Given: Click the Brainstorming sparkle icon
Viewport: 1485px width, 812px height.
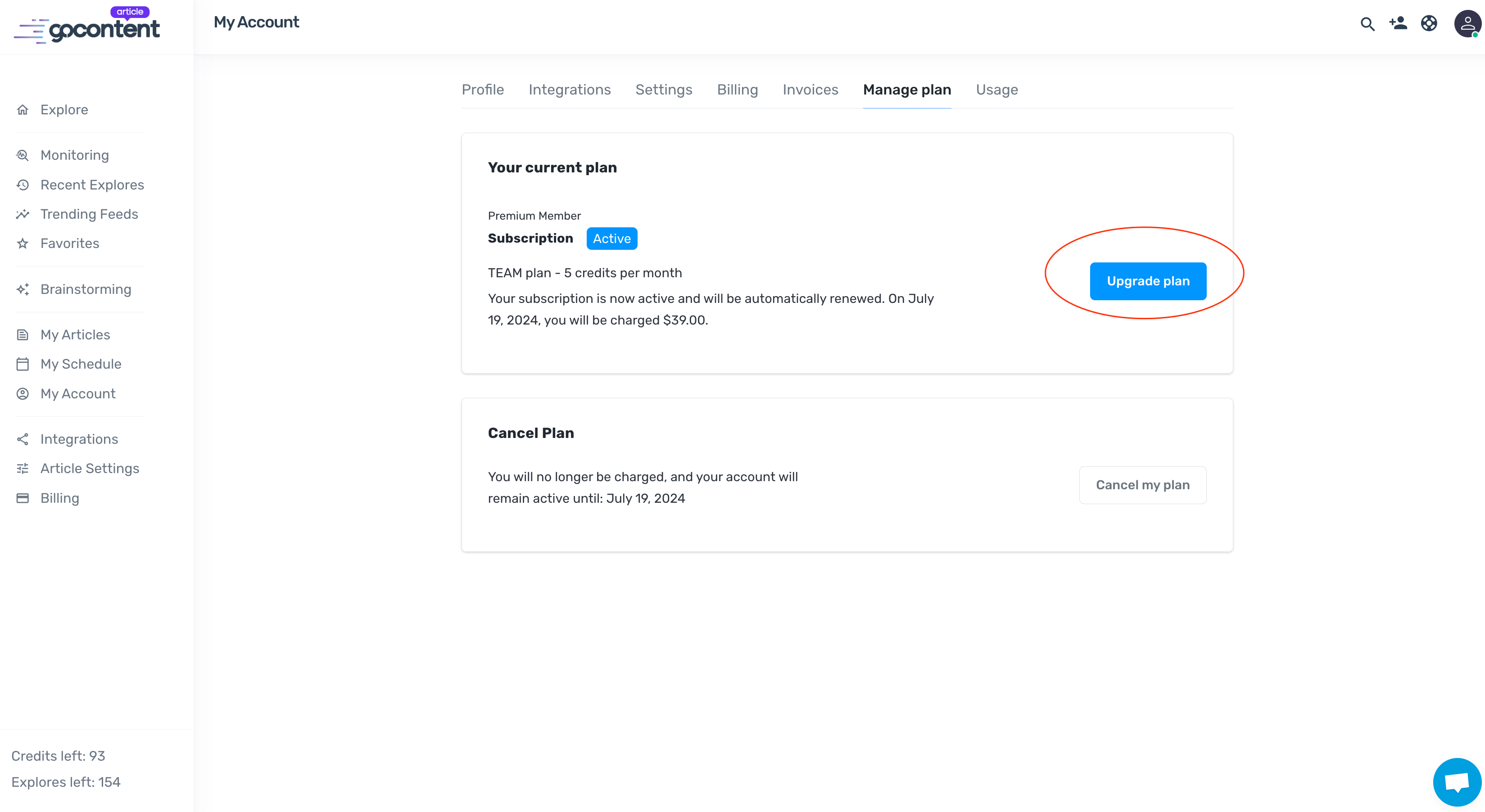Looking at the screenshot, I should [23, 289].
